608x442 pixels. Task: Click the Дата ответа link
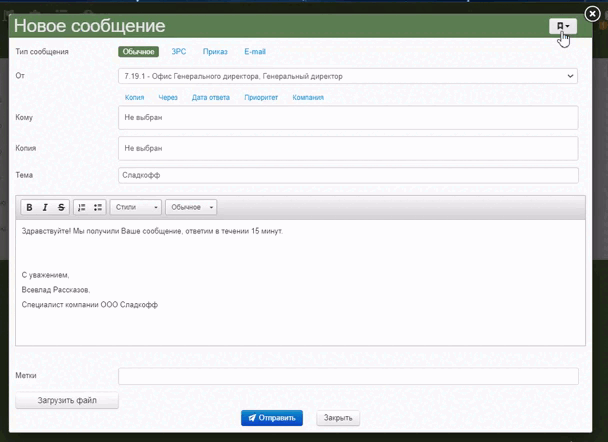pyautogui.click(x=211, y=97)
